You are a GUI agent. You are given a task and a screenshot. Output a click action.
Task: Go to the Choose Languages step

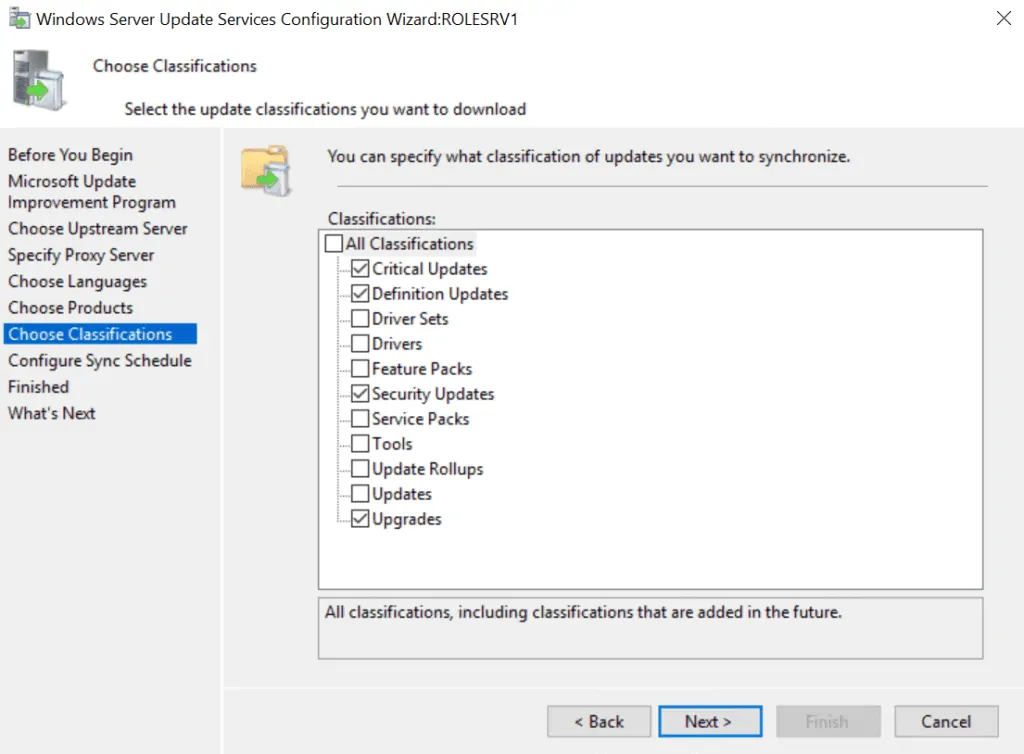pyautogui.click(x=76, y=281)
